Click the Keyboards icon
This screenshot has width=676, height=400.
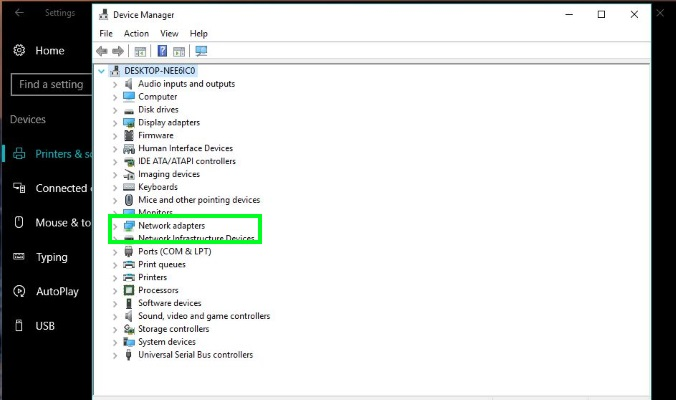(x=128, y=187)
